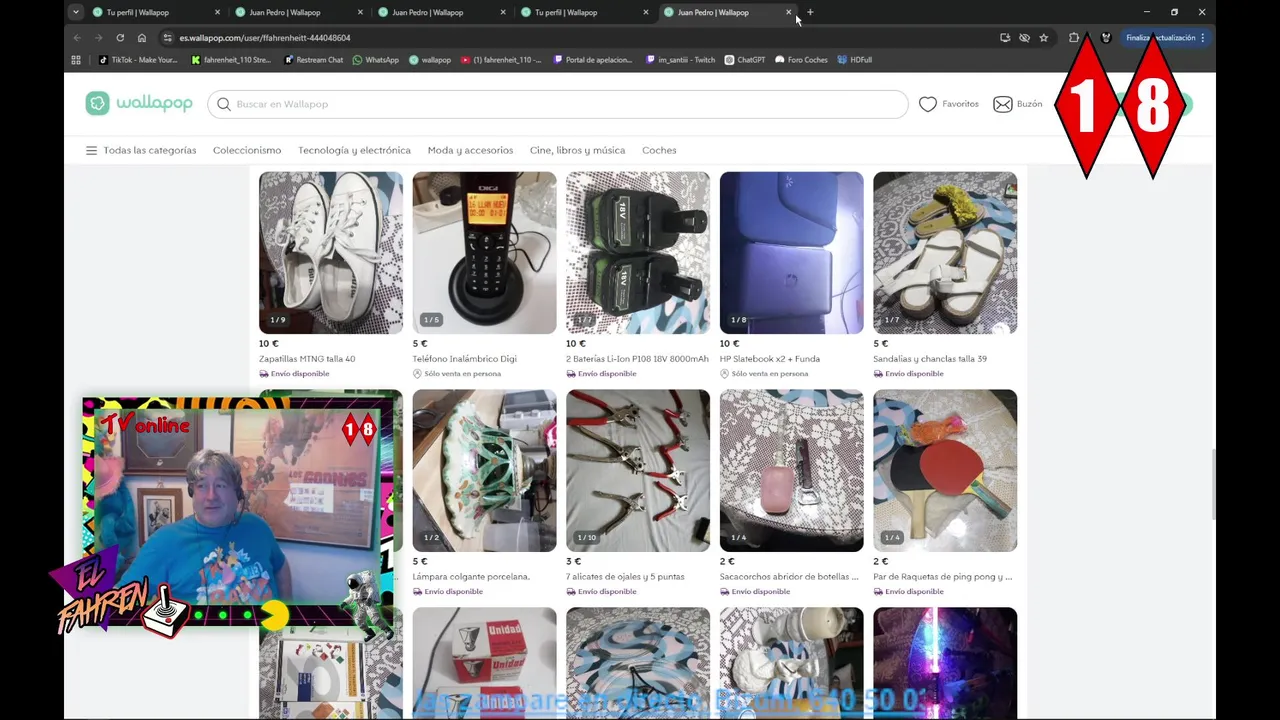Screen dimensions: 1280x720
Task: Open Chrome three-dot menu
Action: point(1202,38)
